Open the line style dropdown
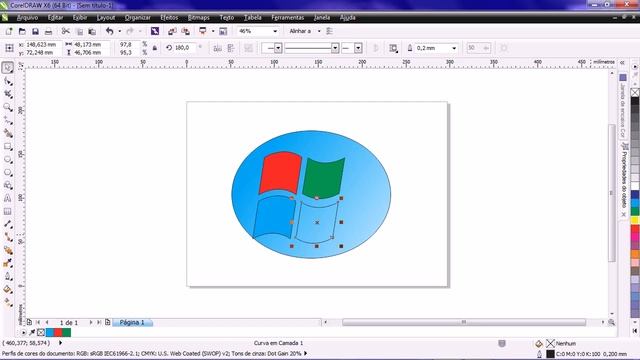640x360 pixels. click(x=335, y=48)
